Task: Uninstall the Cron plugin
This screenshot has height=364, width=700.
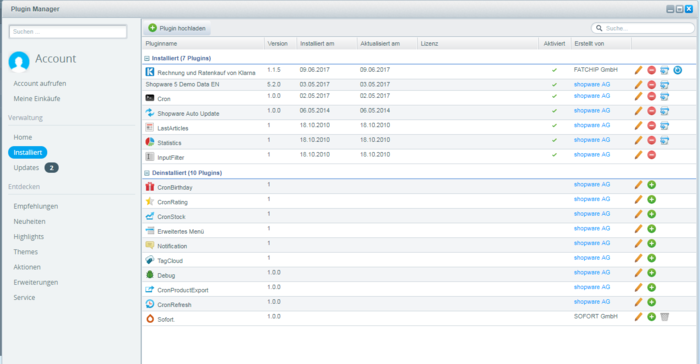Action: [x=651, y=96]
